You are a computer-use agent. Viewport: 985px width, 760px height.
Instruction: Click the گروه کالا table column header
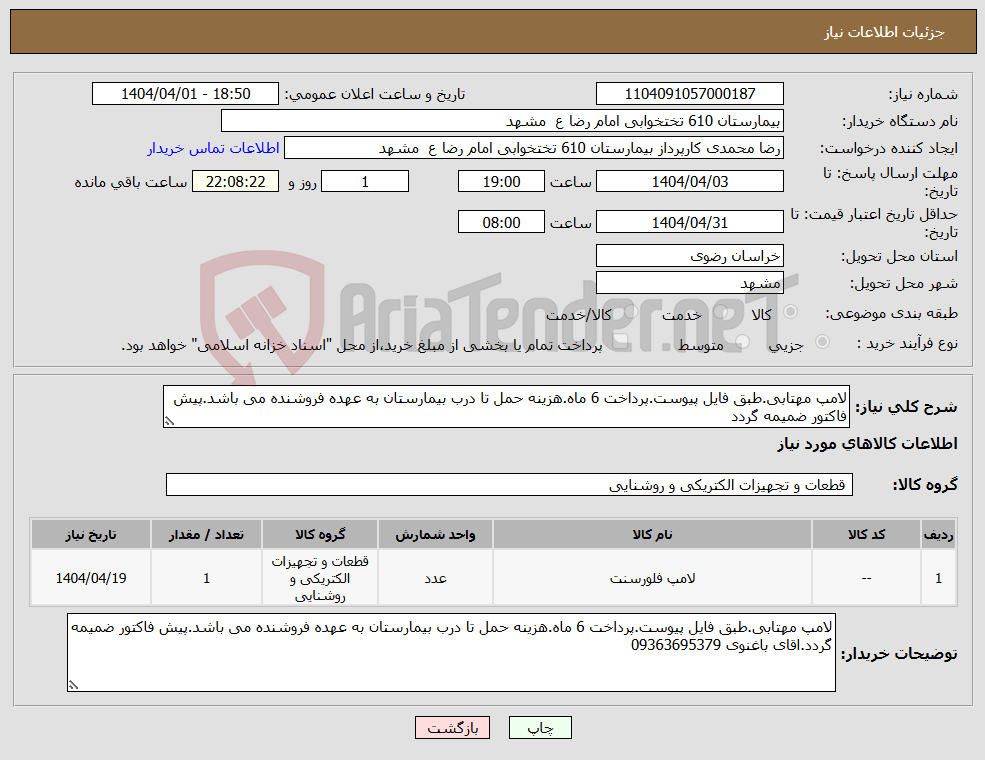pos(320,535)
